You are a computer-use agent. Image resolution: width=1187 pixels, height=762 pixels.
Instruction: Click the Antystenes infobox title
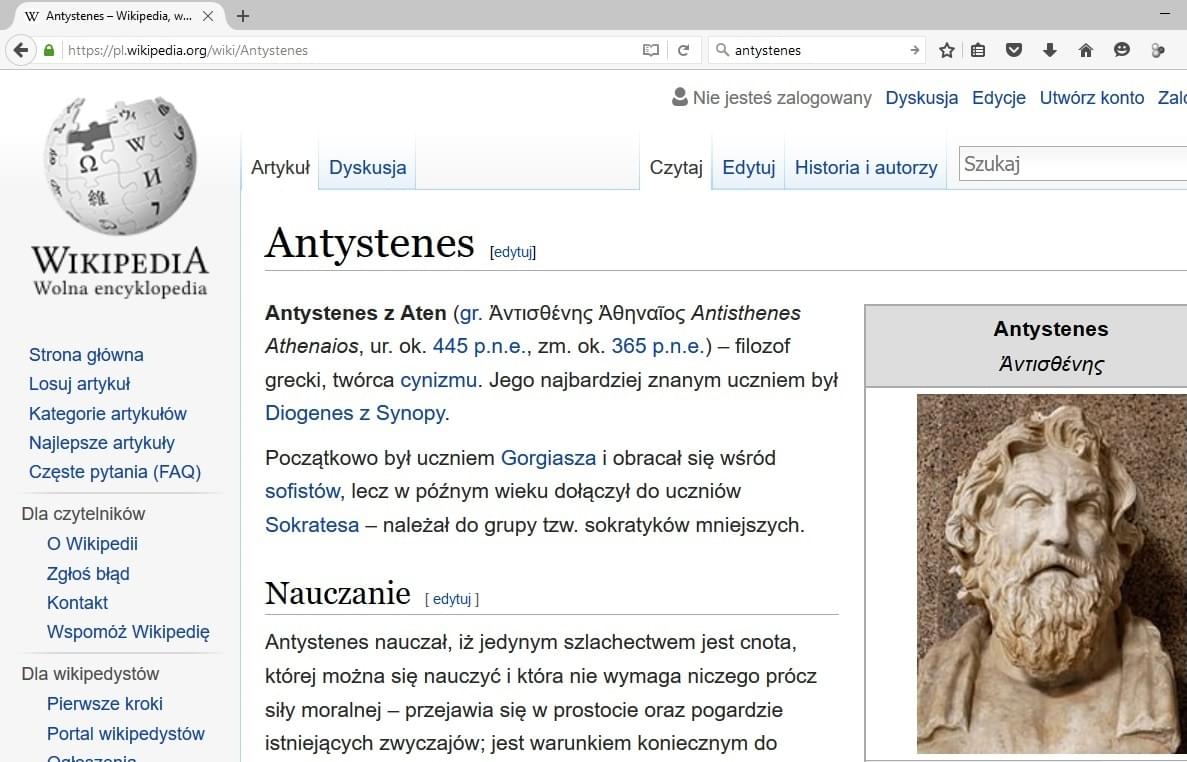(x=1051, y=329)
